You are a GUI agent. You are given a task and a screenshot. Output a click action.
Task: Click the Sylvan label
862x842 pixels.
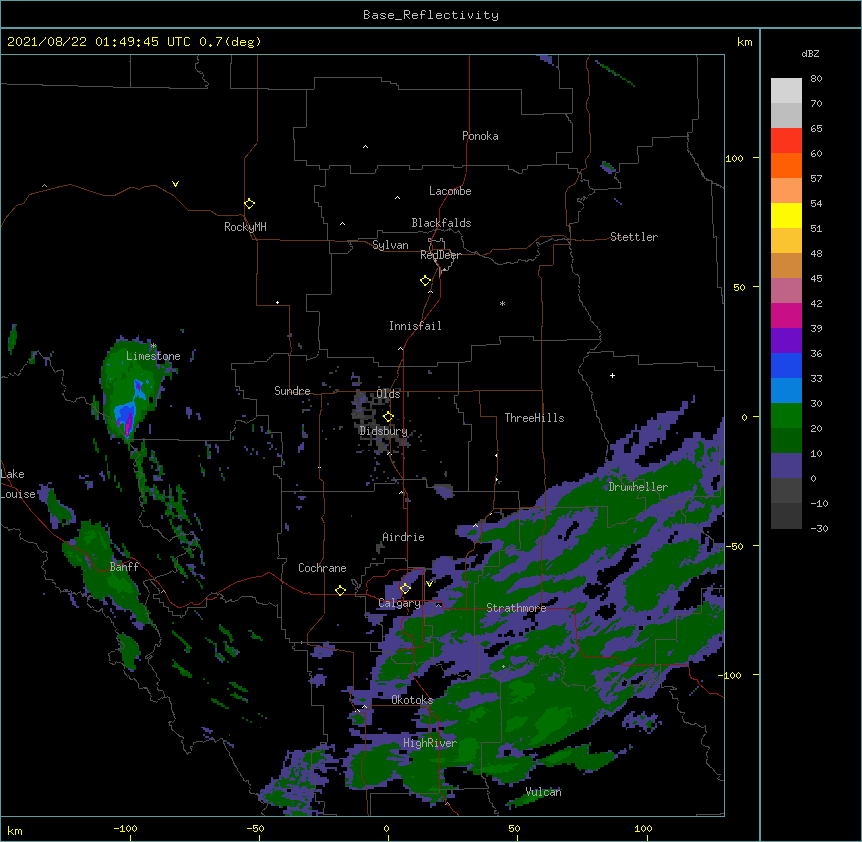coord(390,245)
